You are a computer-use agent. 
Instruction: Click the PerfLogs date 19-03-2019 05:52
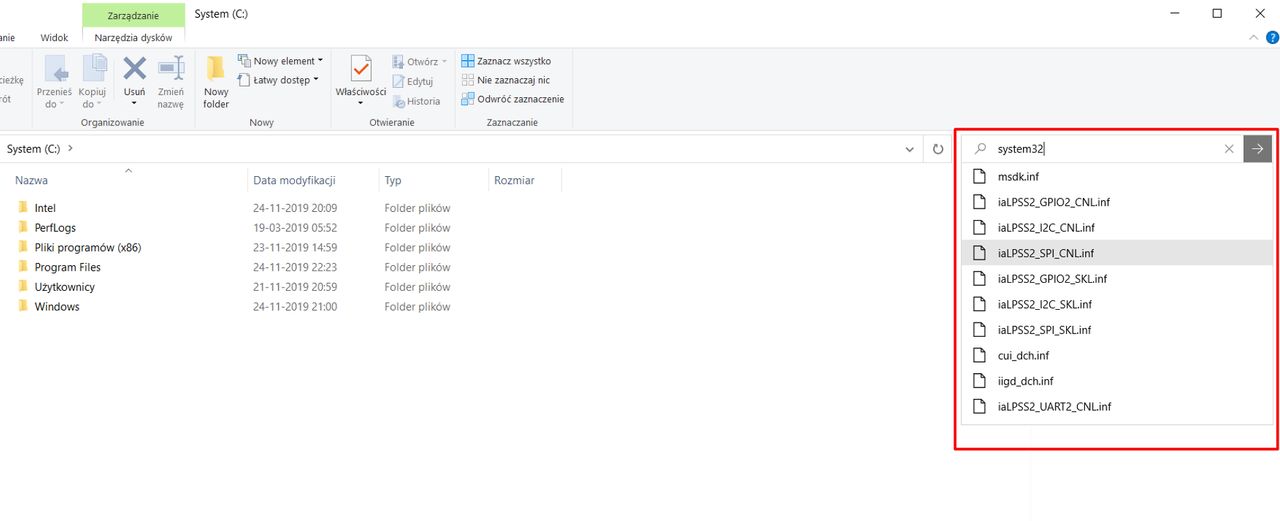(295, 228)
